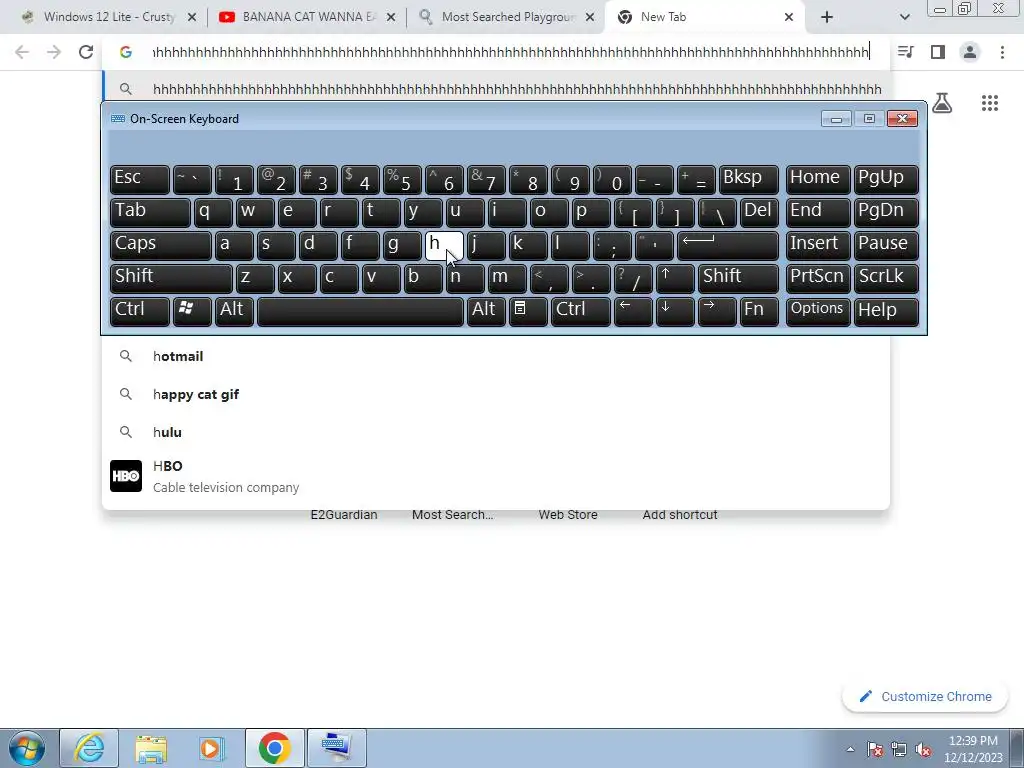Image resolution: width=1024 pixels, height=768 pixels.
Task: Open the Chrome three-dot menu
Action: 1002,52
